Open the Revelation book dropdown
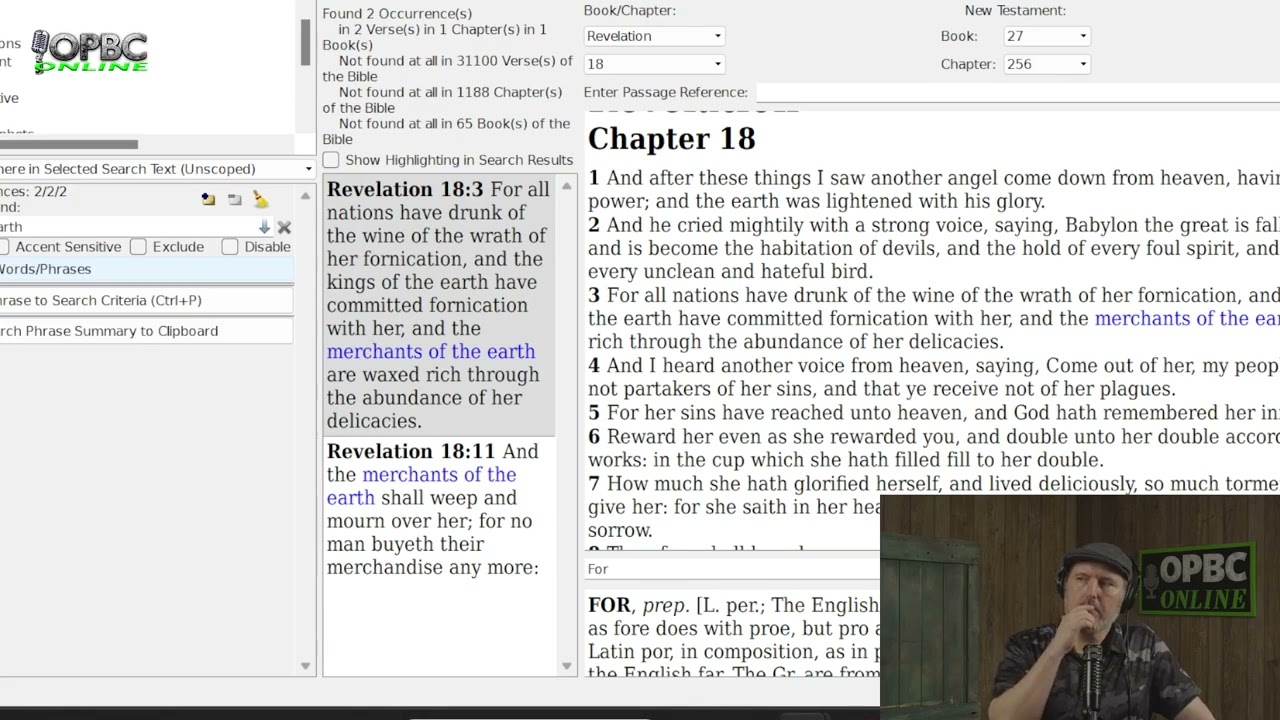This screenshot has height=720, width=1280. 654,36
